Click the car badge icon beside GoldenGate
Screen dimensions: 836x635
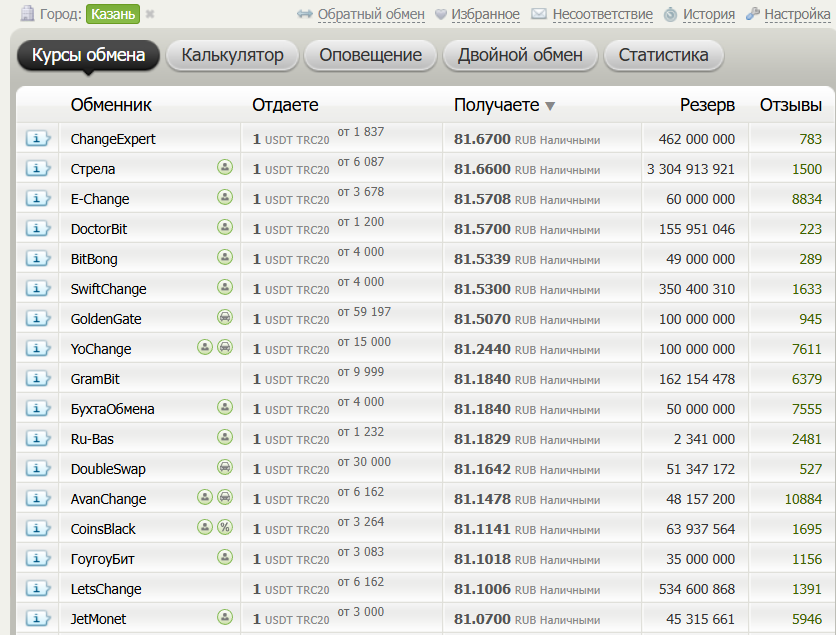pyautogui.click(x=225, y=317)
